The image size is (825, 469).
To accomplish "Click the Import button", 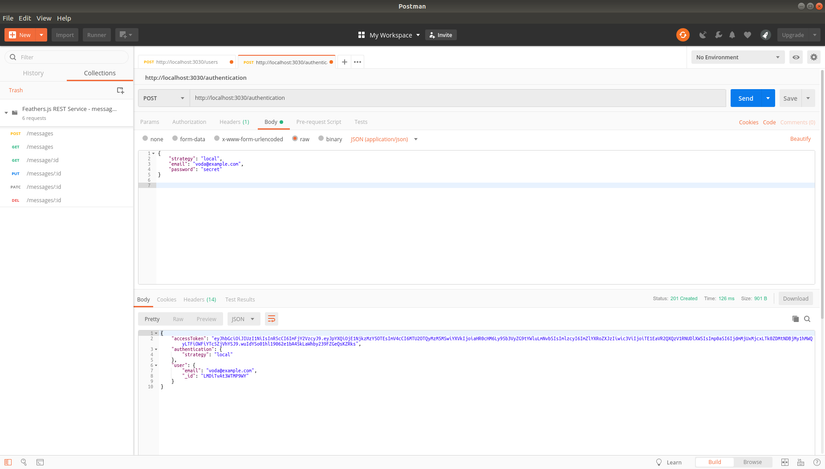I will [65, 35].
